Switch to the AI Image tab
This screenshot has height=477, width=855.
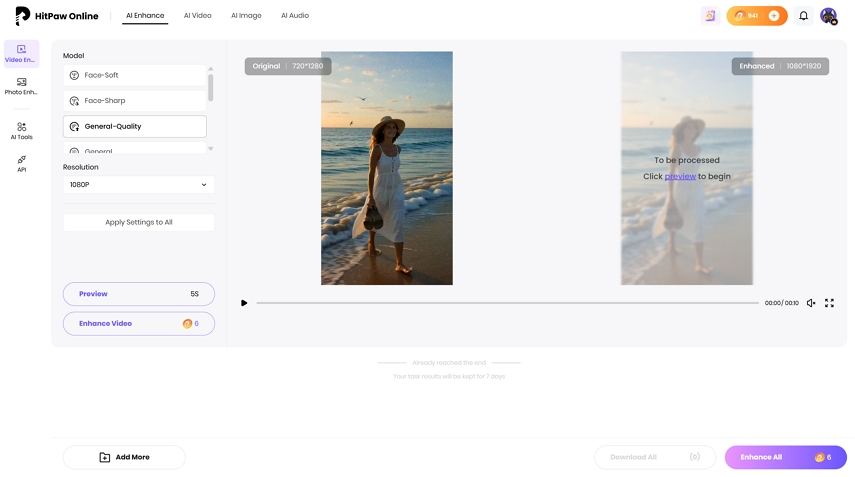[x=246, y=16]
